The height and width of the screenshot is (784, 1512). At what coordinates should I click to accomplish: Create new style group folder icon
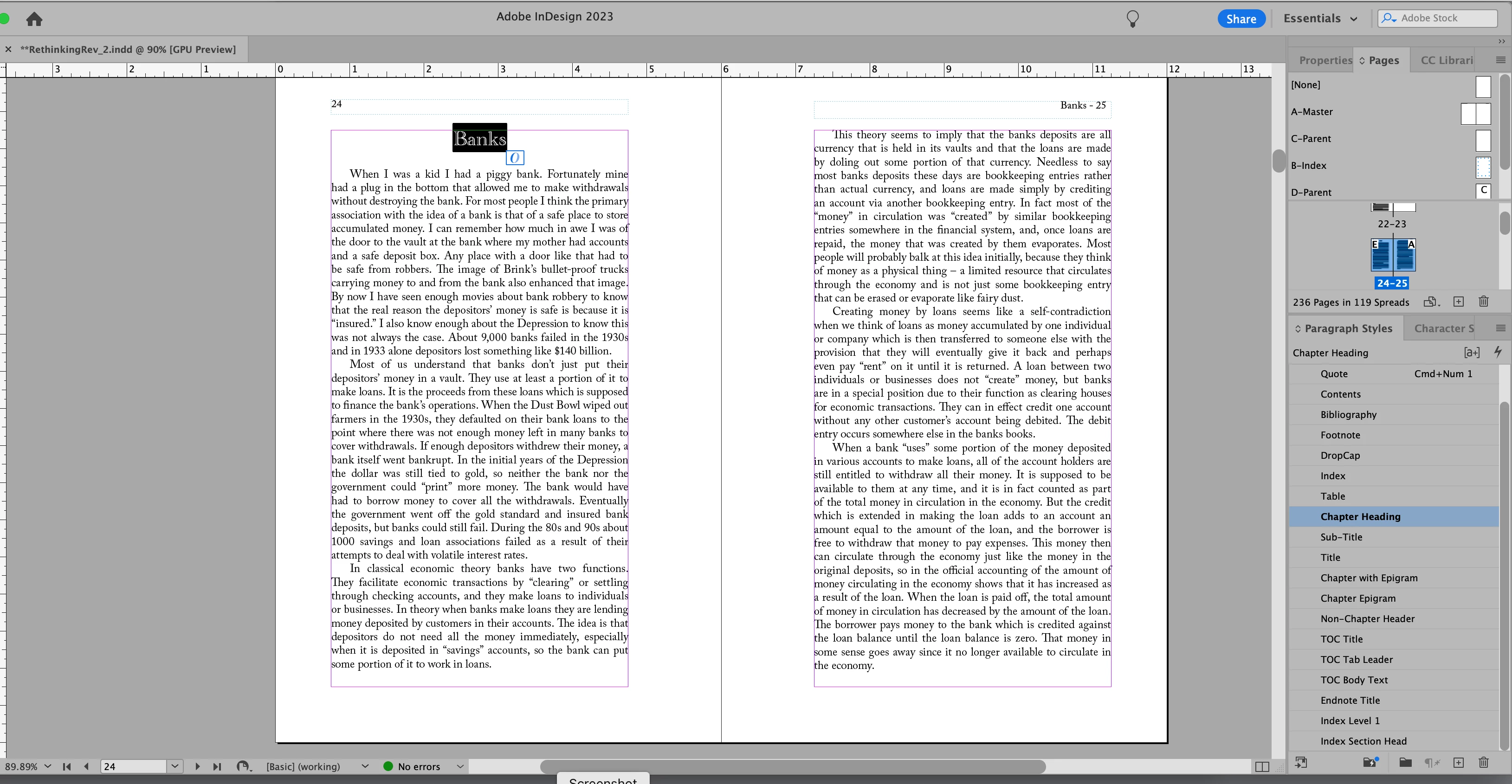pos(1405,762)
